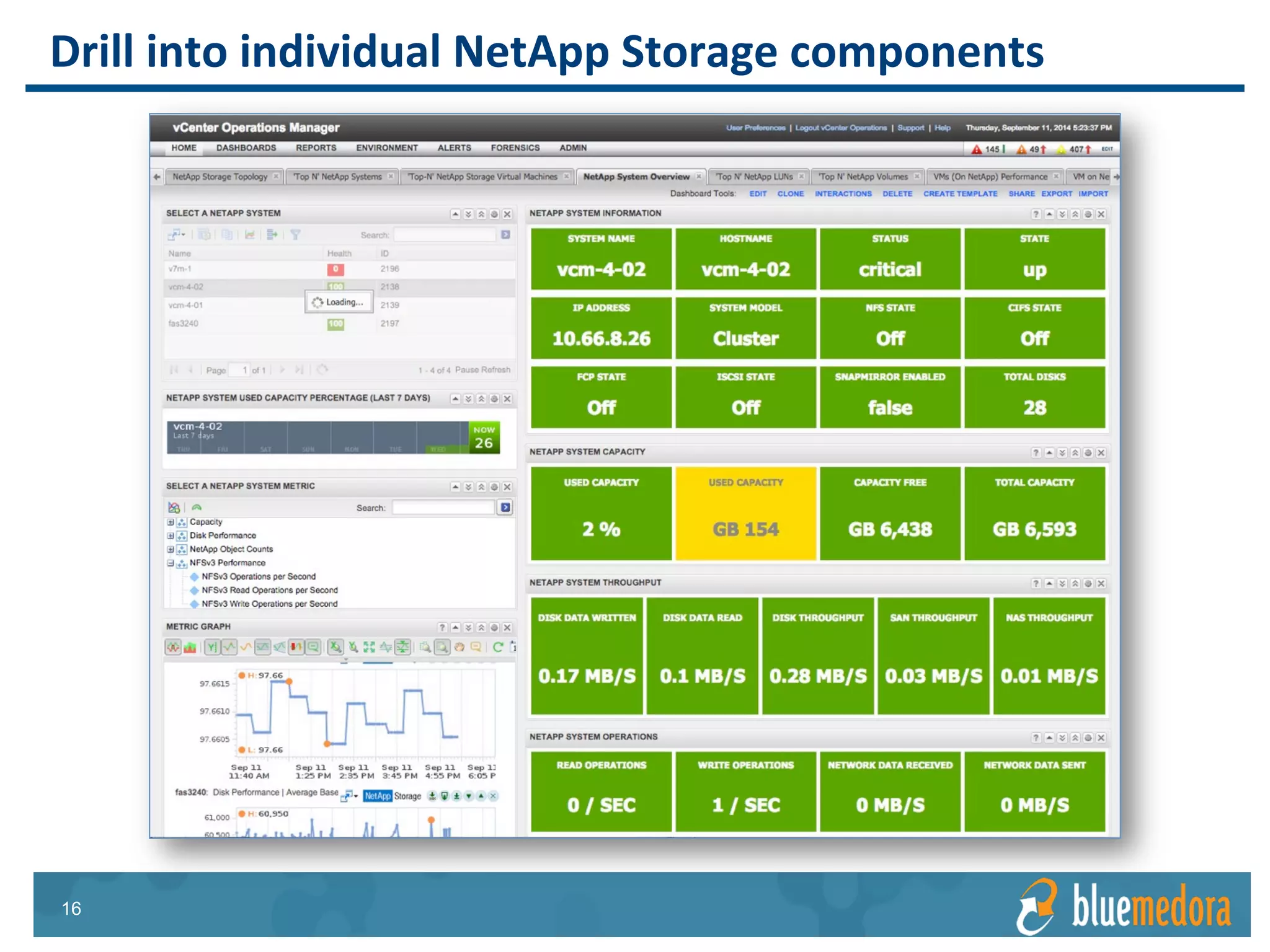The height and width of the screenshot is (952, 1270).
Task: Click the yellow warning alerts icon showing 407
Action: point(1061,149)
